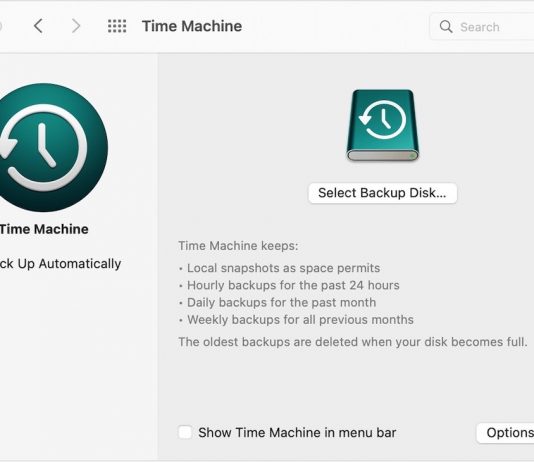
Task: Click 'Time Machine keeps:' heading
Action: (x=238, y=246)
